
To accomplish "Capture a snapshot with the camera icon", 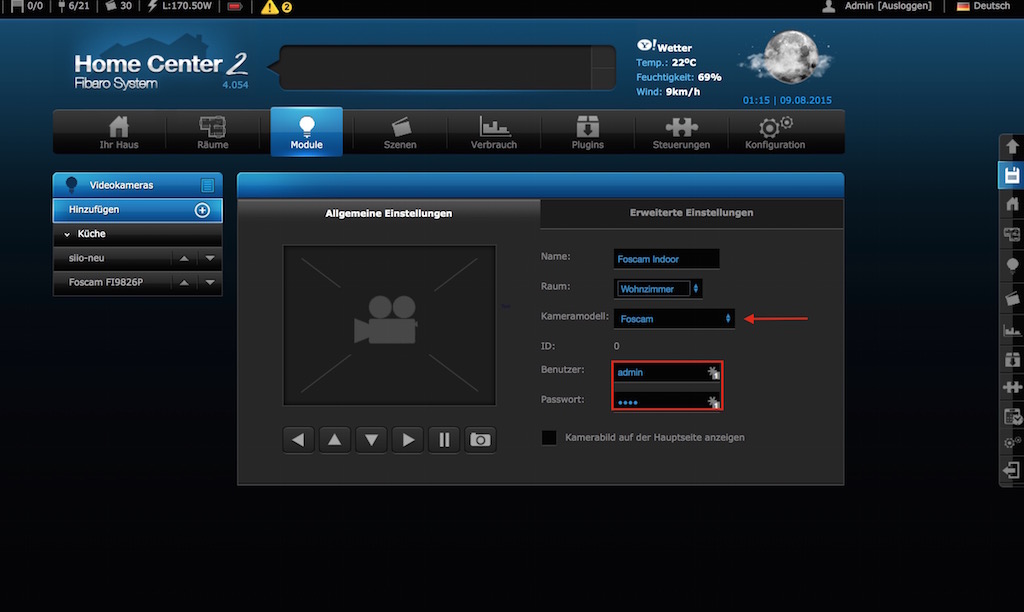I will click(480, 439).
